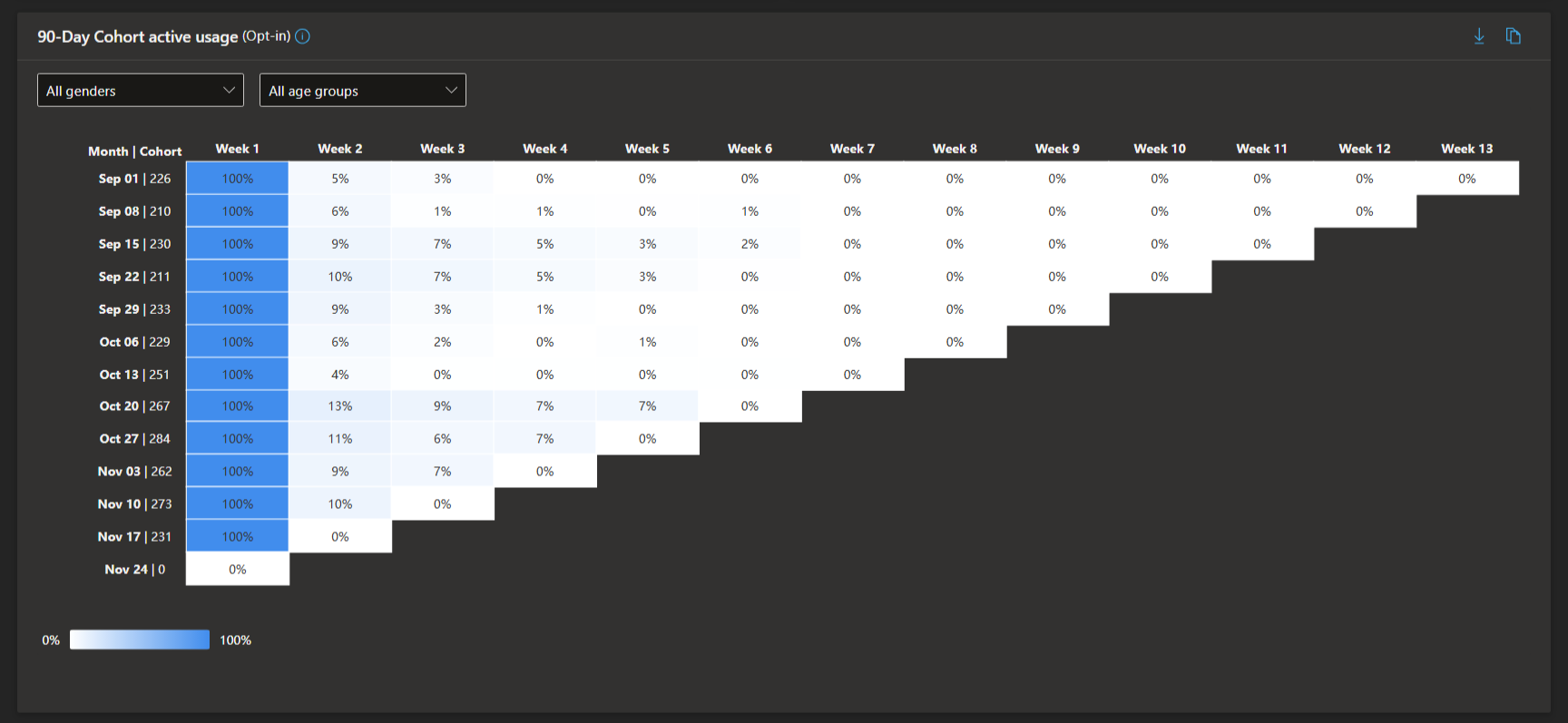Click the Month | Cohort header
Image resolution: width=1568 pixels, height=723 pixels.
tap(134, 151)
